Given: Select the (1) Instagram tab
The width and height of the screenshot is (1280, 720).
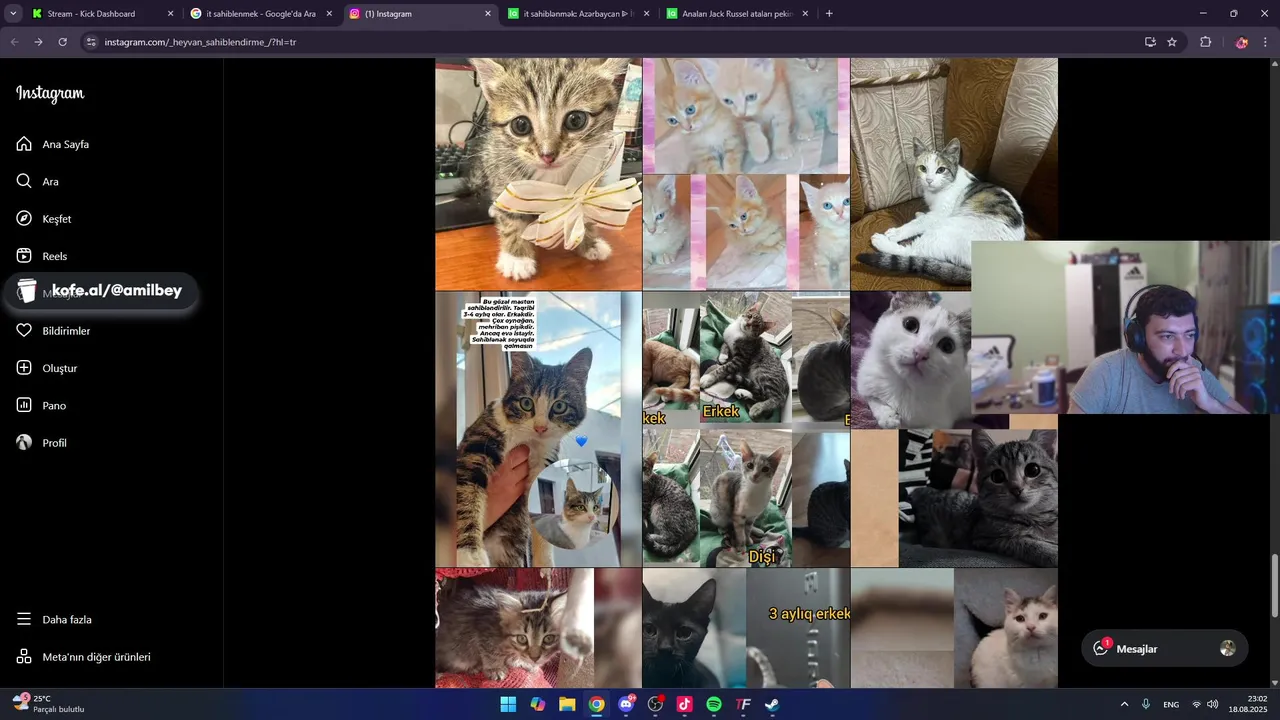Looking at the screenshot, I should click(420, 14).
